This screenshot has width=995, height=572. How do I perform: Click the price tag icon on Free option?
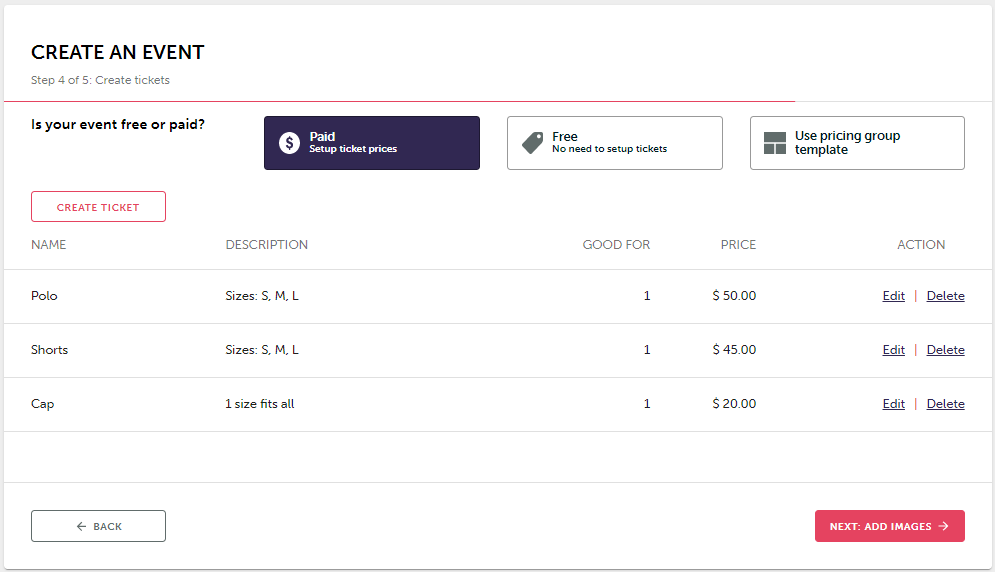(532, 143)
